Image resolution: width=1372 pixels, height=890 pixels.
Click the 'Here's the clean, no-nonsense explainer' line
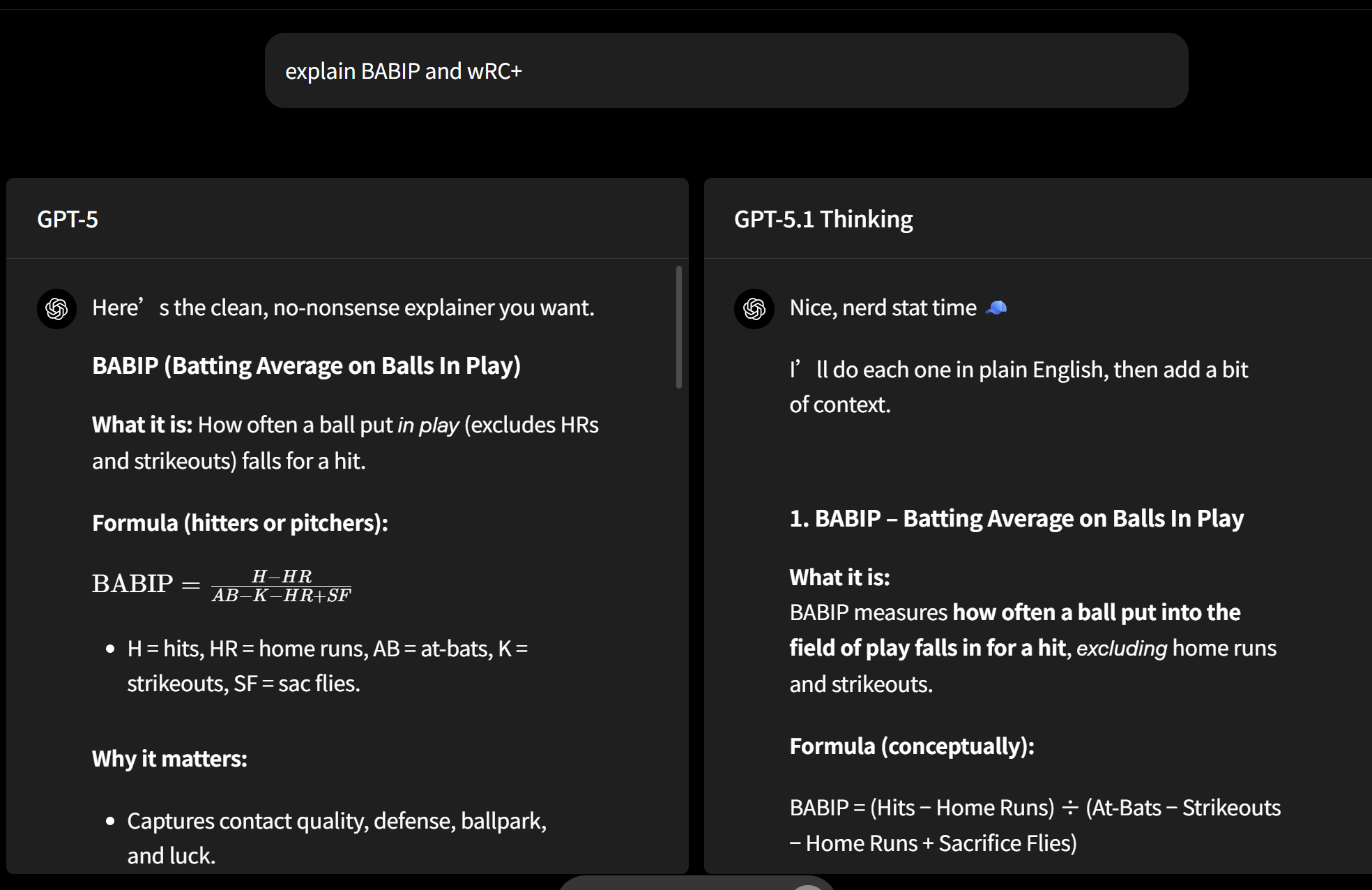(x=343, y=308)
